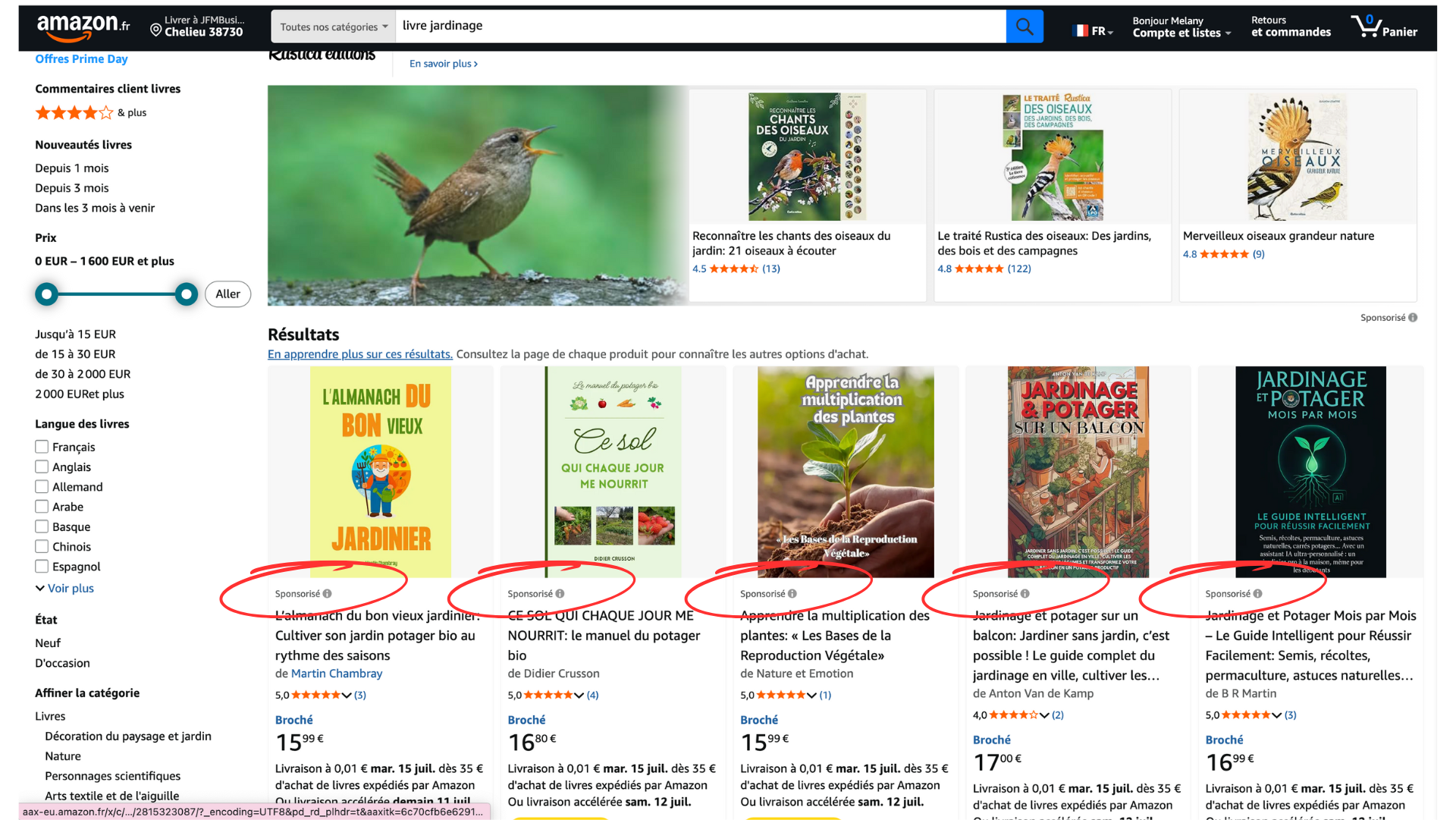Select Décoration du paysage et jardin category
Image resolution: width=1456 pixels, height=820 pixels.
tap(127, 736)
